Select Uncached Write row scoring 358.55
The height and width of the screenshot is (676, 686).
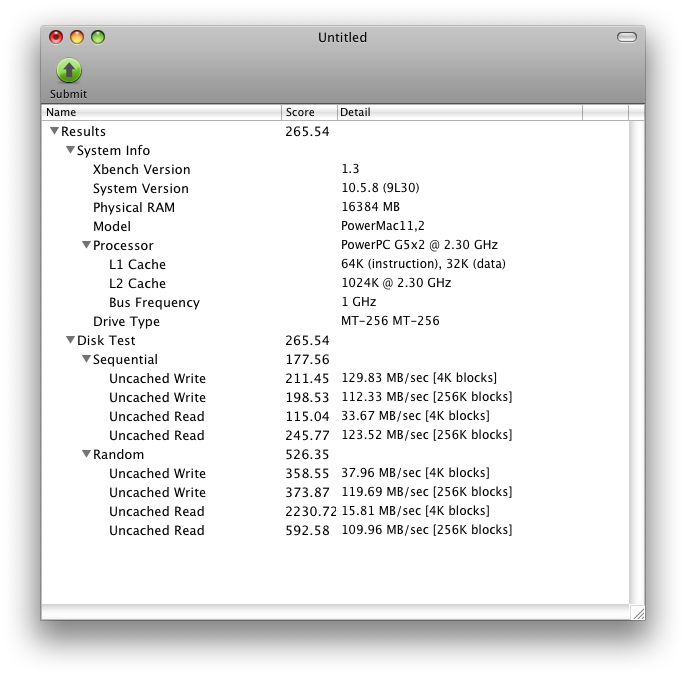pyautogui.click(x=336, y=473)
